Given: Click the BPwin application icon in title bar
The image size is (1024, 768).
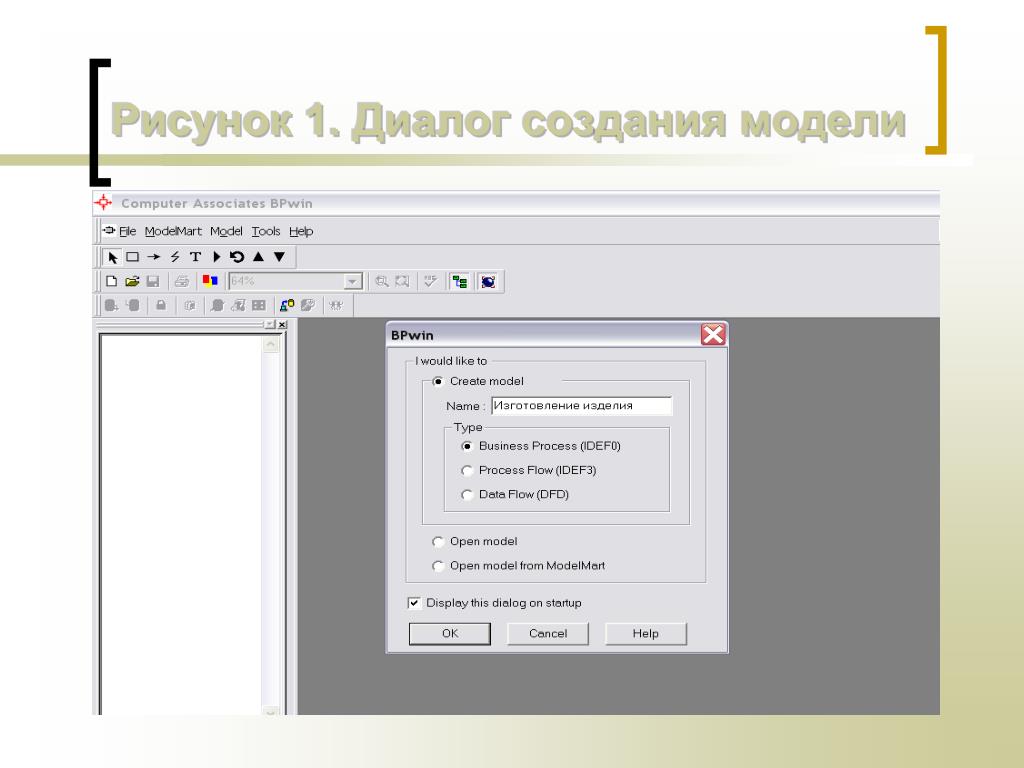Looking at the screenshot, I should [x=103, y=202].
